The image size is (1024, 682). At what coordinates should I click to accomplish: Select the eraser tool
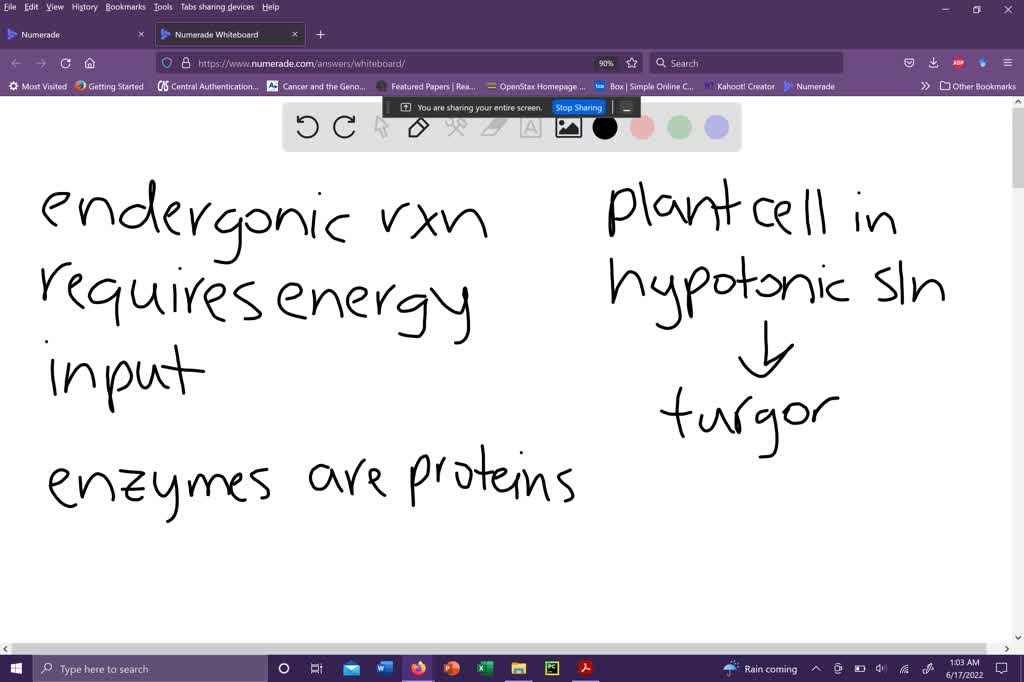coord(493,127)
